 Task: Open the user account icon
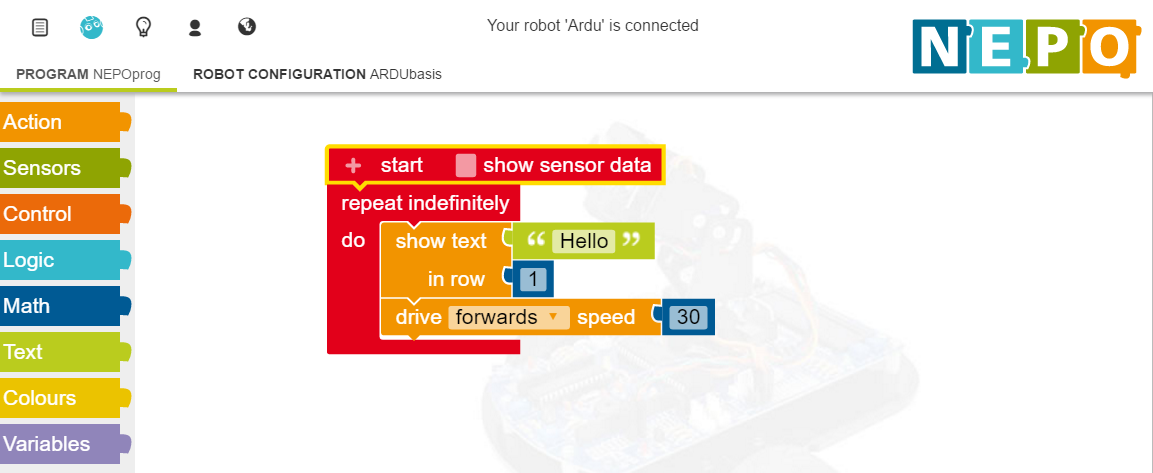pyautogui.click(x=195, y=28)
